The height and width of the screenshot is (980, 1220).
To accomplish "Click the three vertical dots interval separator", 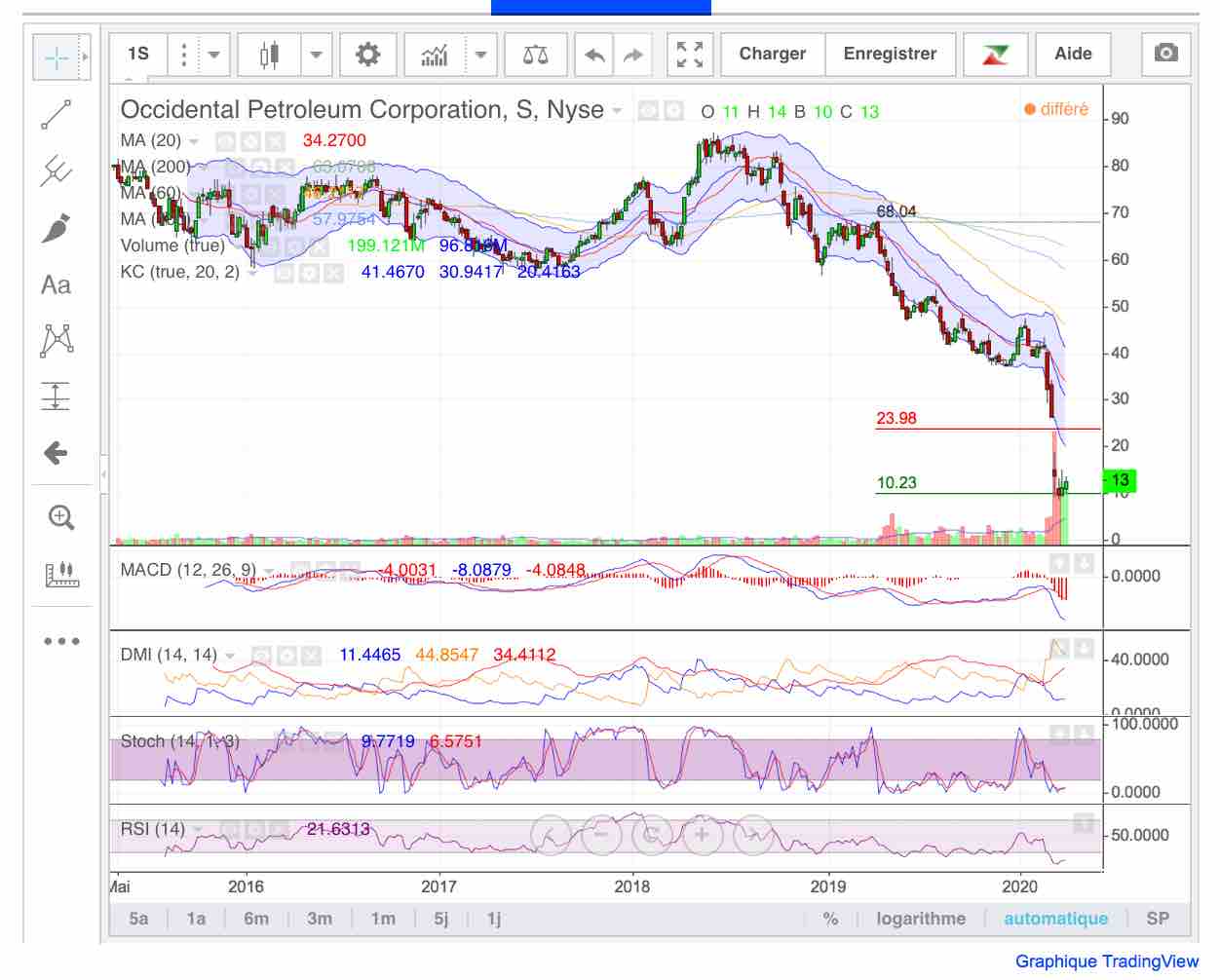I will [183, 55].
